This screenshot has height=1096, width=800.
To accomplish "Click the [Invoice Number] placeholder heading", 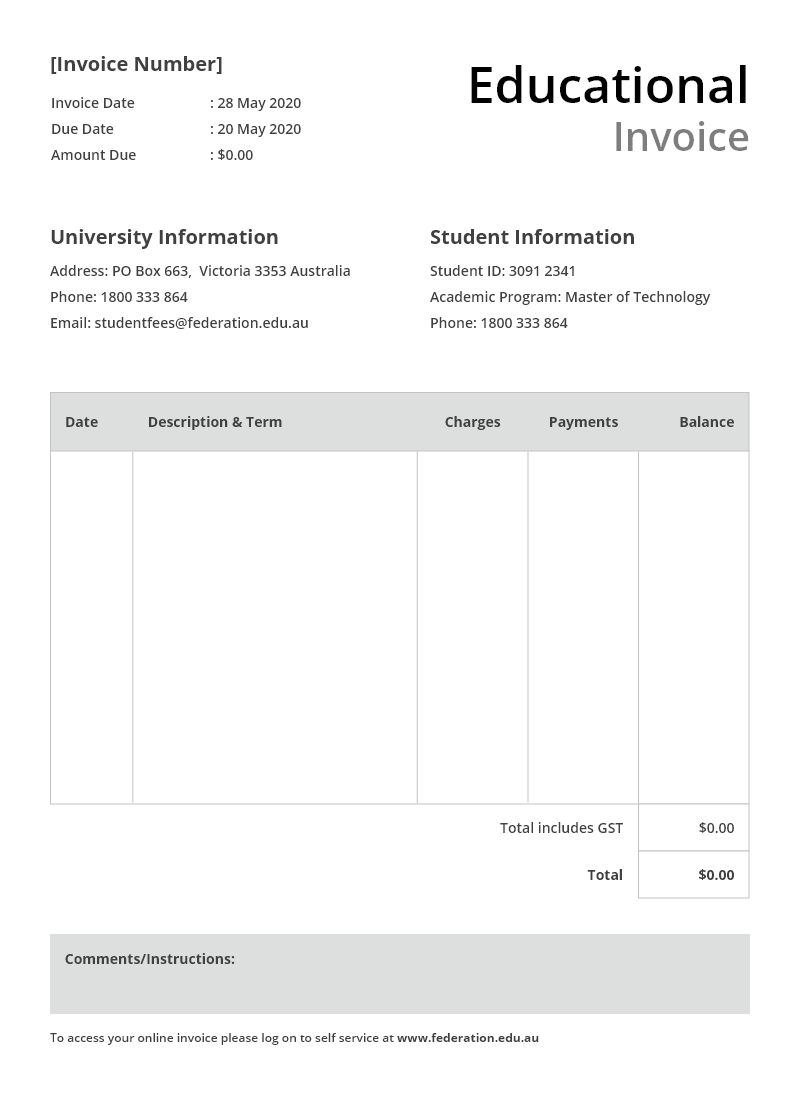I will (136, 64).
